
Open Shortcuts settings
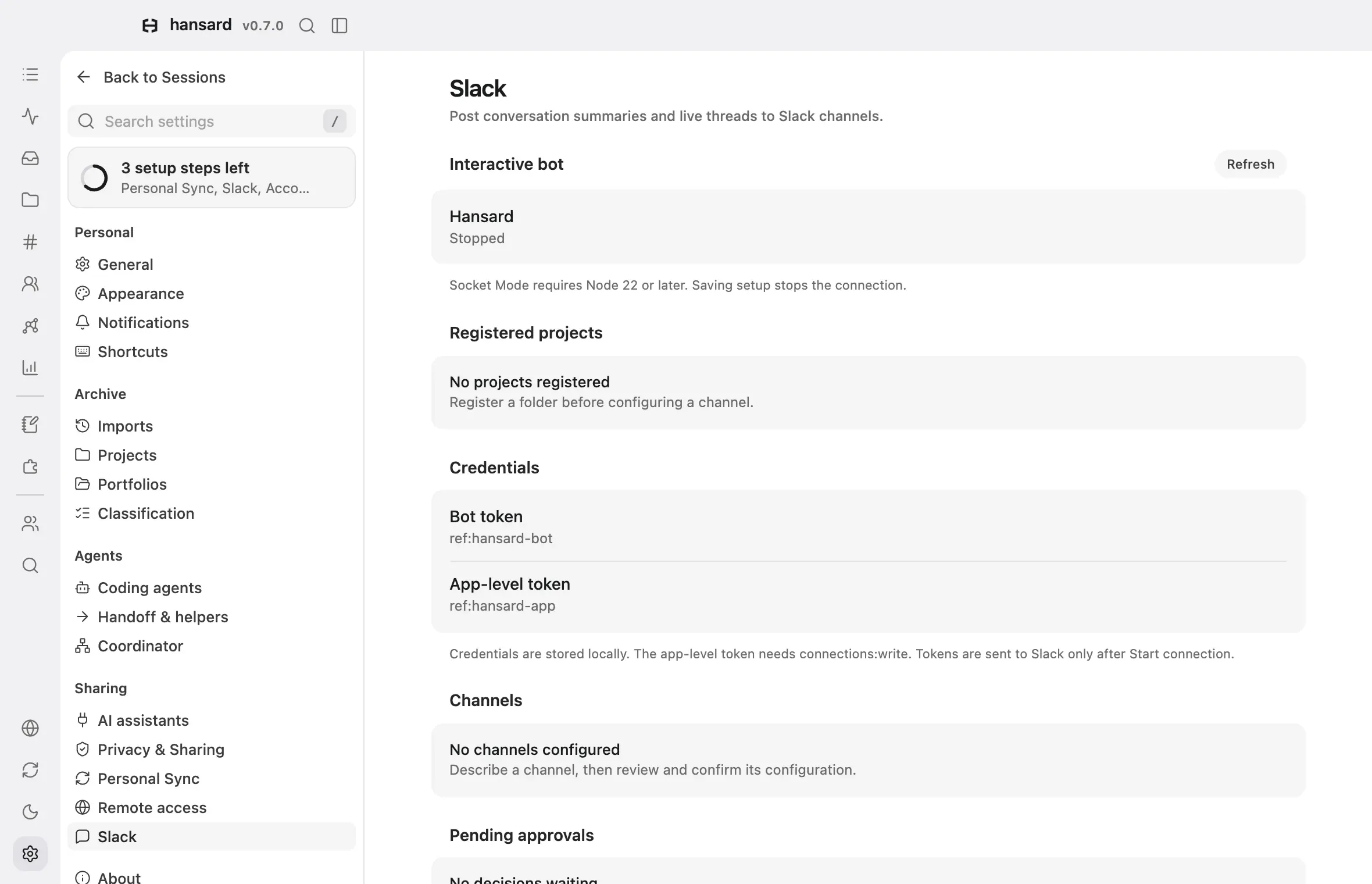pyautogui.click(x=212, y=352)
